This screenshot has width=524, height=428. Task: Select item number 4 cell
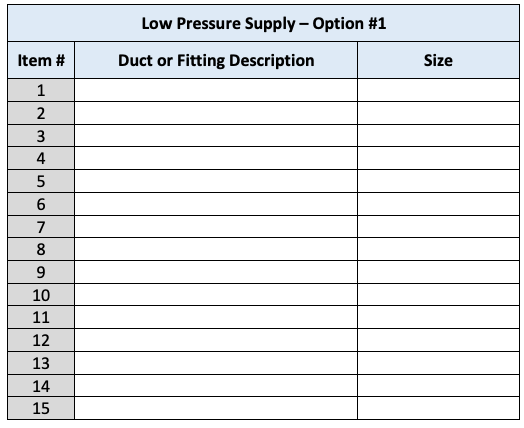(x=41, y=158)
